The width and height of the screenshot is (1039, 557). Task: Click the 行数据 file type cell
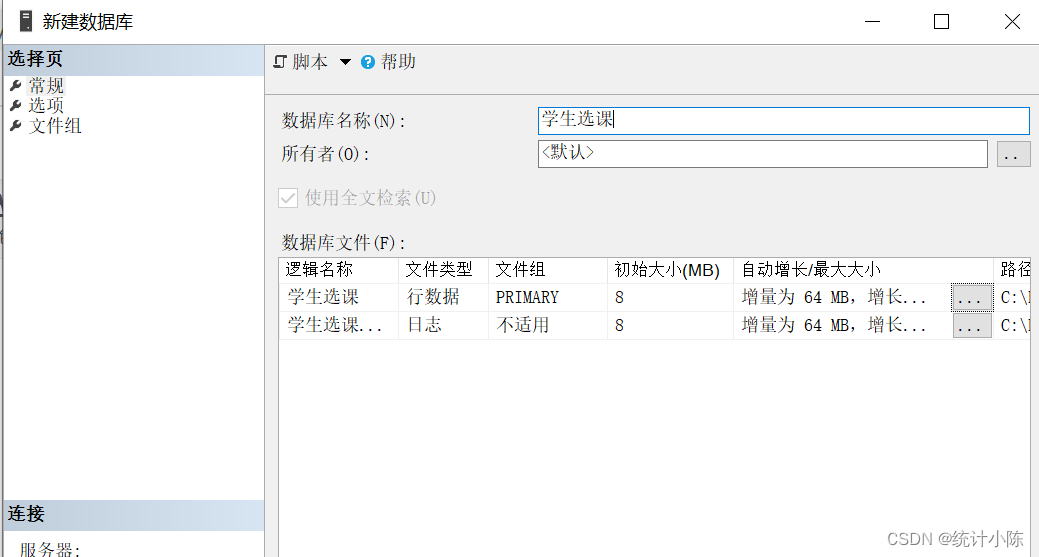click(443, 297)
